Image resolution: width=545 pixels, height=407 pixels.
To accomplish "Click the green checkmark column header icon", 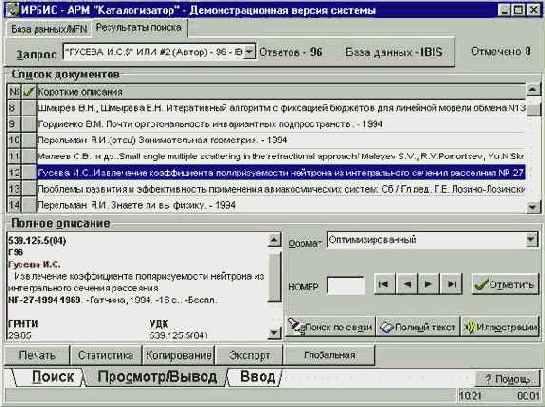I will pyautogui.click(x=29, y=92).
